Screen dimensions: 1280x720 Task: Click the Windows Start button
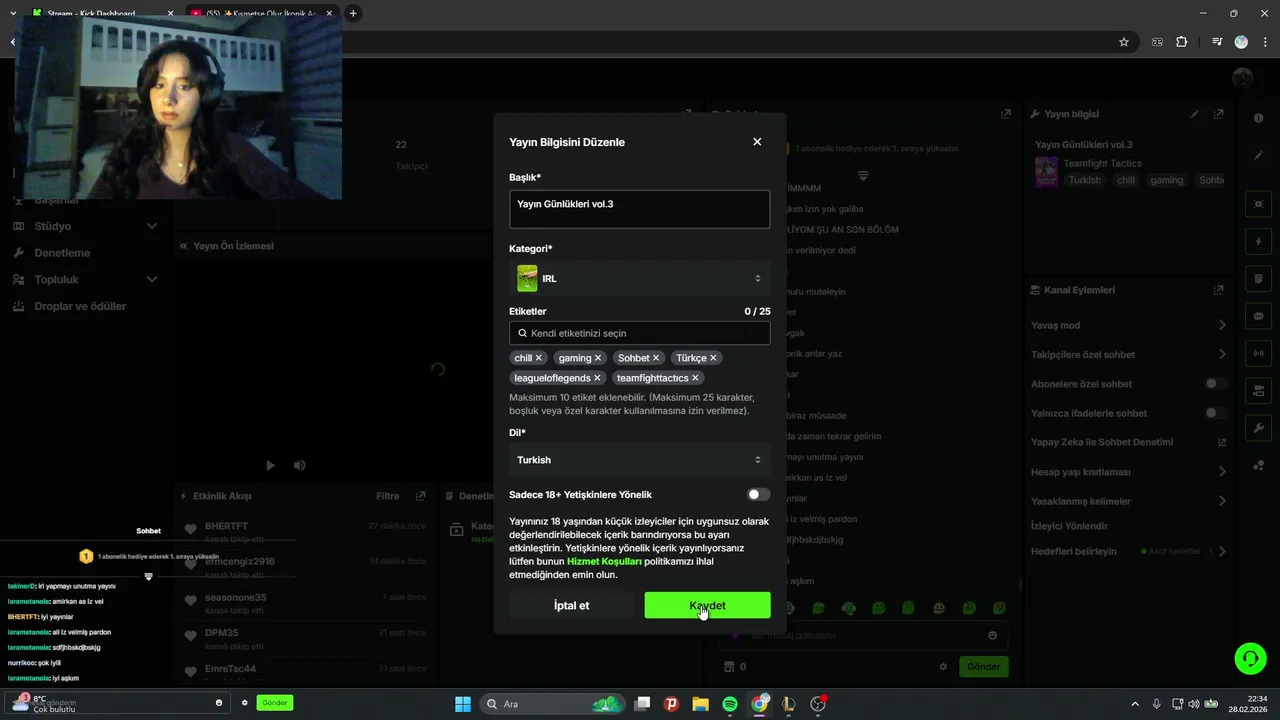click(463, 704)
